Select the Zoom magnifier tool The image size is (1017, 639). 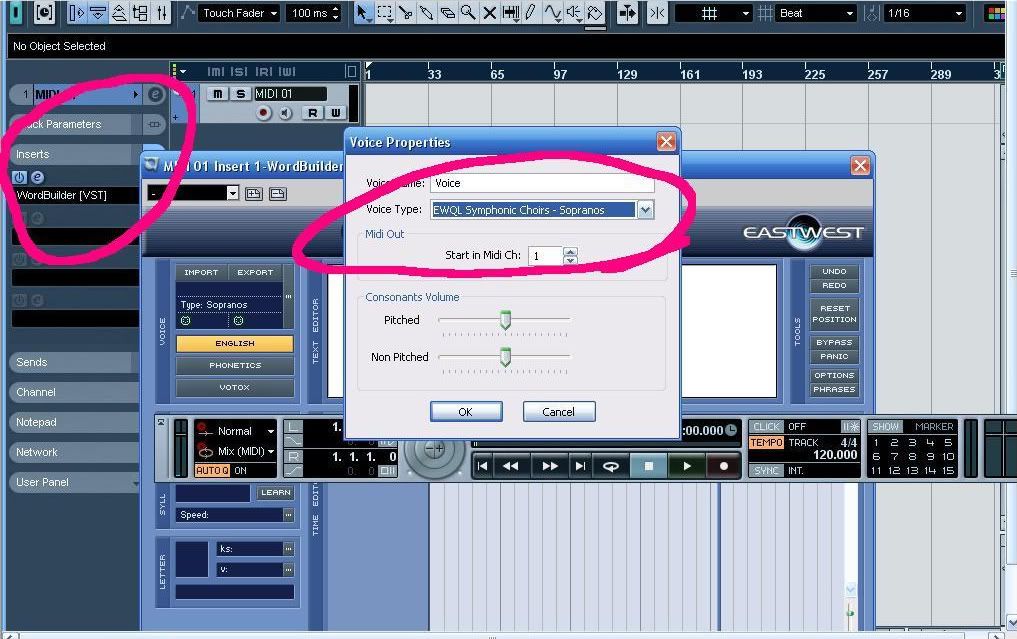[x=468, y=13]
